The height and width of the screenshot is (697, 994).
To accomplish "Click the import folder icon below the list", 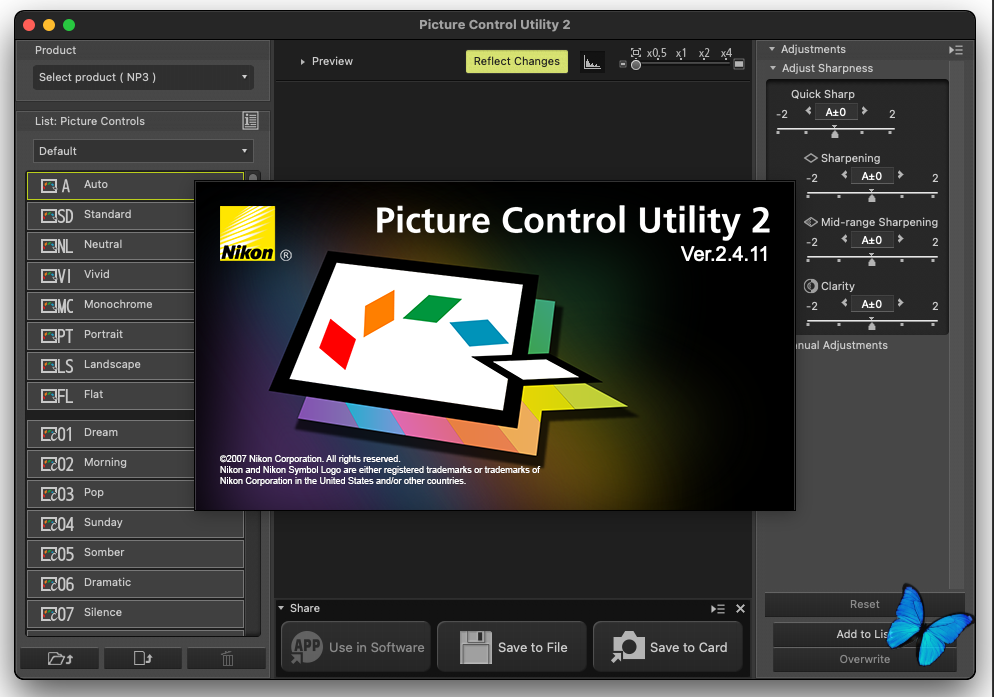I will pos(59,658).
